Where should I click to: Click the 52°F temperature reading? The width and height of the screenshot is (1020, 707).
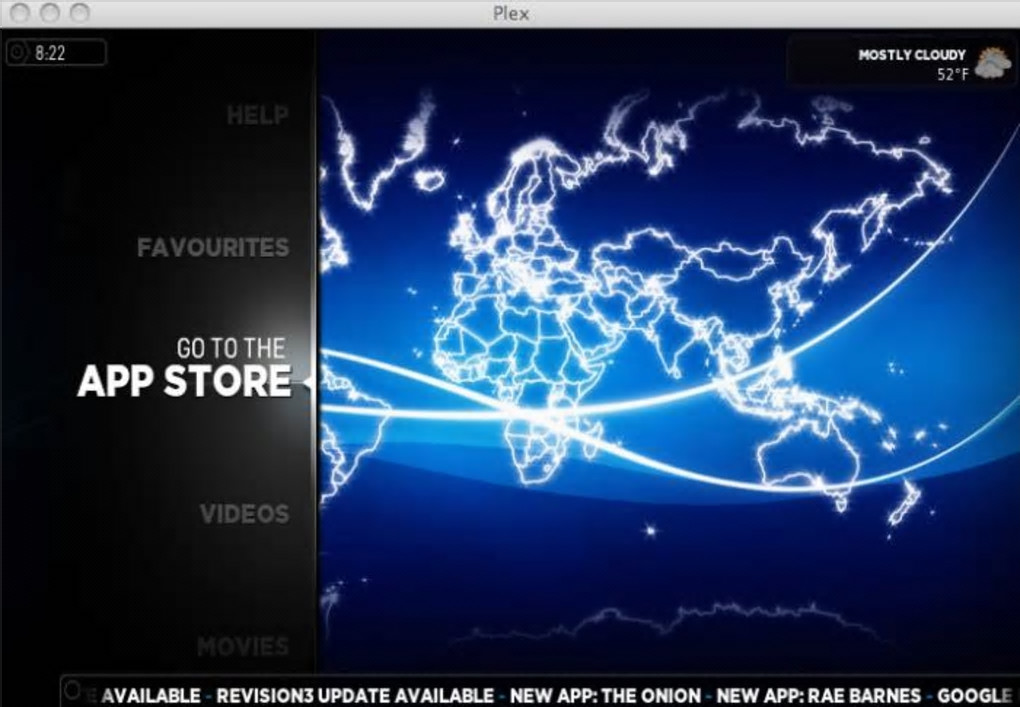[x=952, y=74]
